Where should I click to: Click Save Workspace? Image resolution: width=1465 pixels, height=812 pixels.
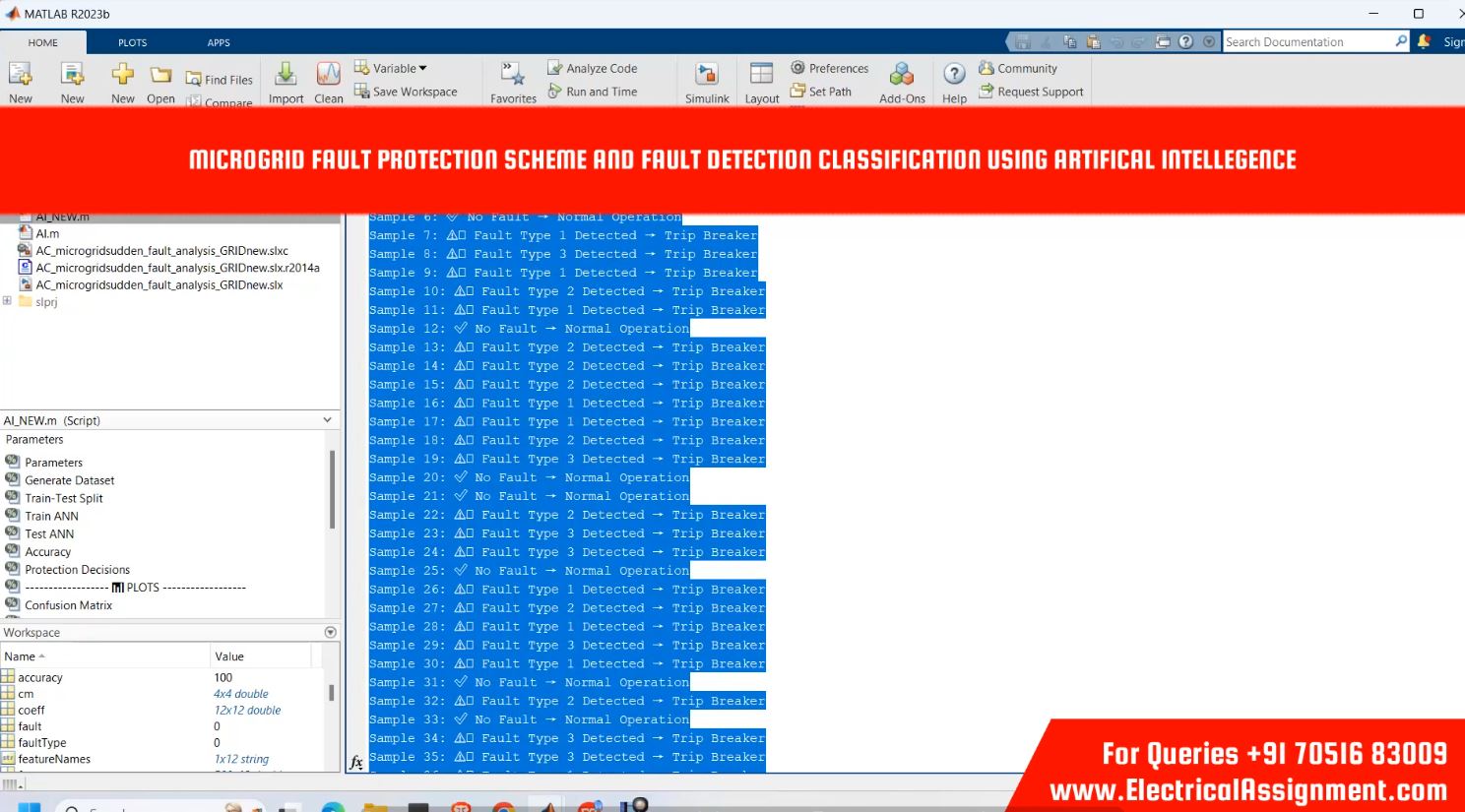(406, 92)
